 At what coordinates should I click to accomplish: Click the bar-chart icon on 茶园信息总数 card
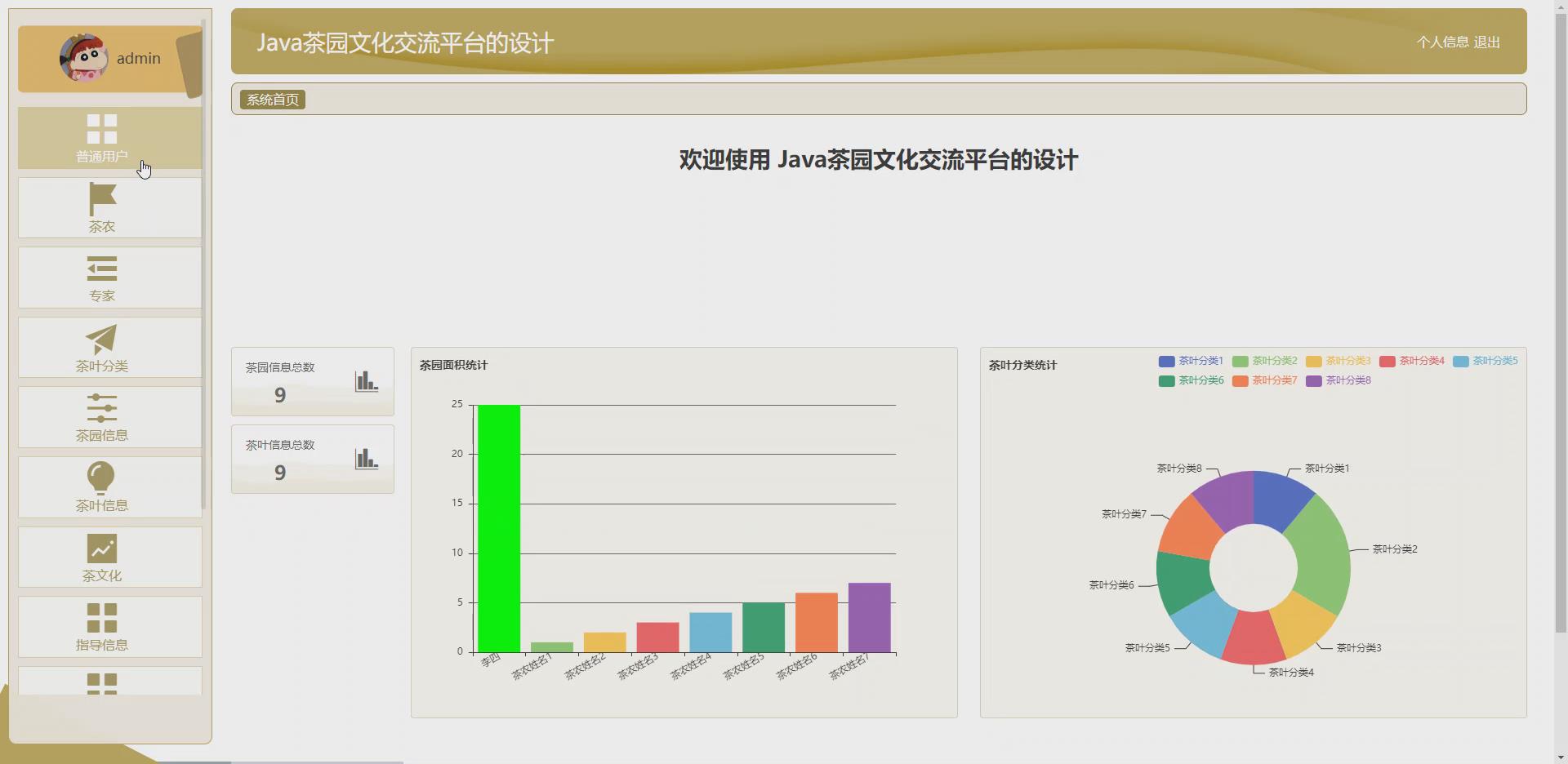366,380
